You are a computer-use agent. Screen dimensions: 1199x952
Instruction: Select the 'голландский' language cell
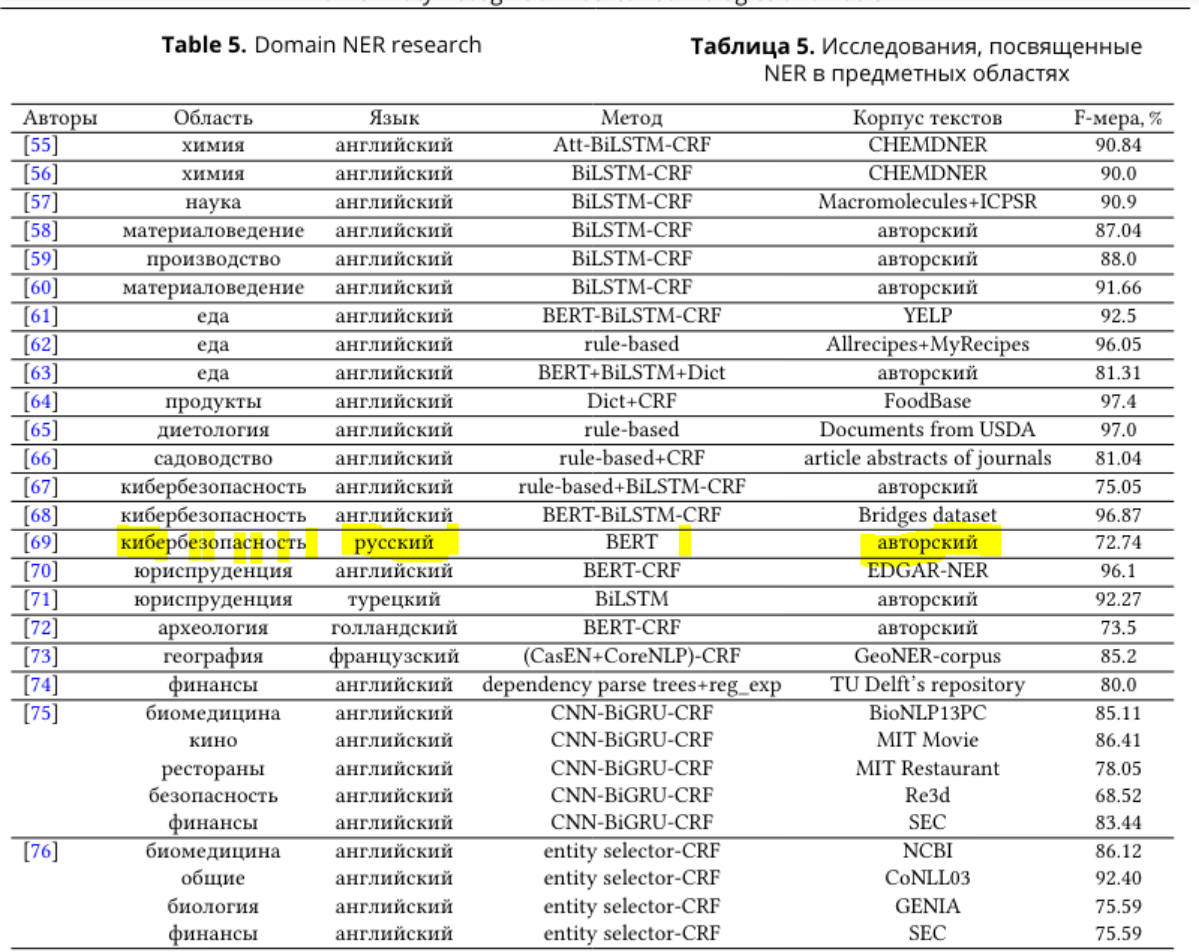click(x=394, y=628)
